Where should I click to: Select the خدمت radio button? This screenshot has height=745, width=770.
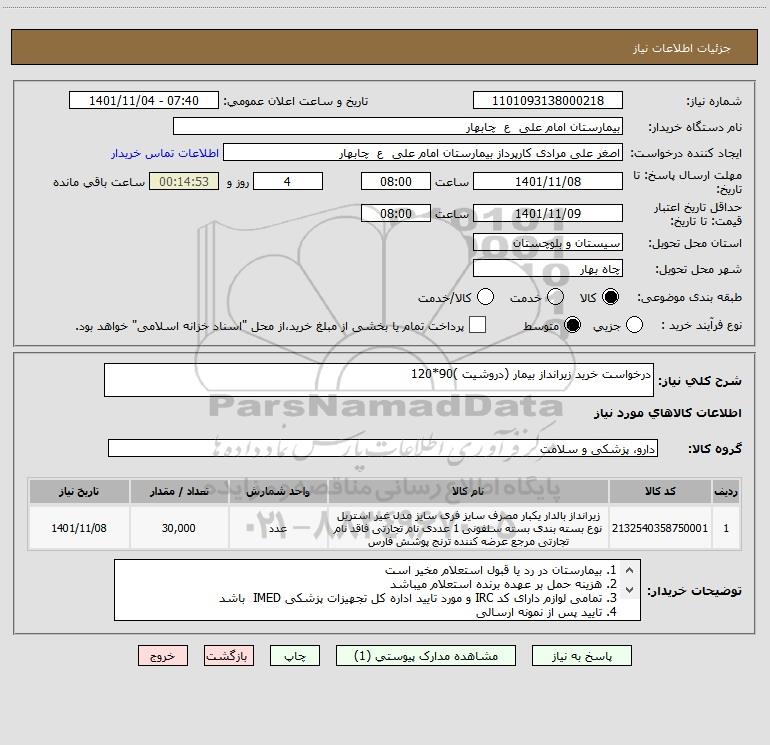[555, 297]
